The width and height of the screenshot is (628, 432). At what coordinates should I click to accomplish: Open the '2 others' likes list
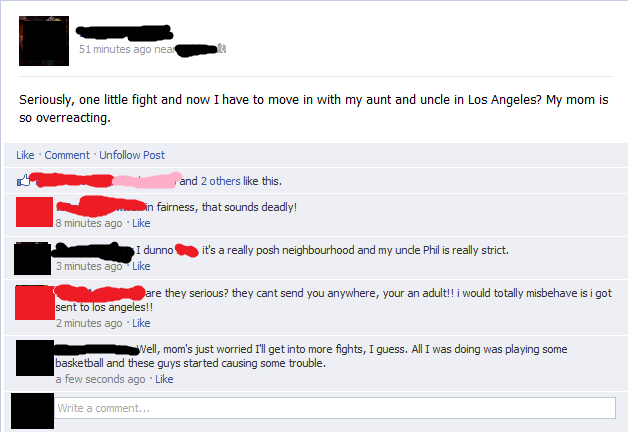[x=221, y=181]
